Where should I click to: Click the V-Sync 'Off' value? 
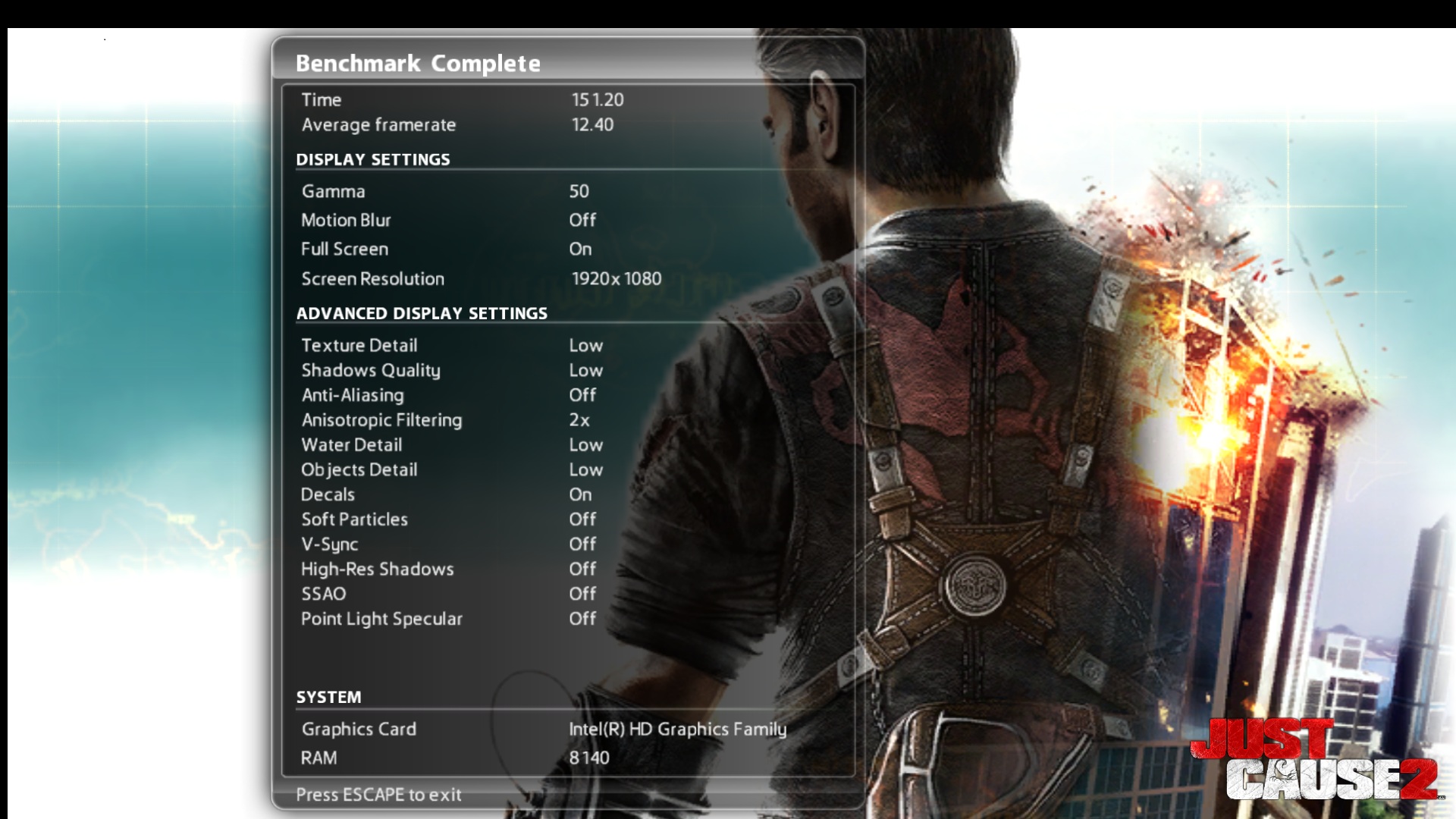(582, 544)
